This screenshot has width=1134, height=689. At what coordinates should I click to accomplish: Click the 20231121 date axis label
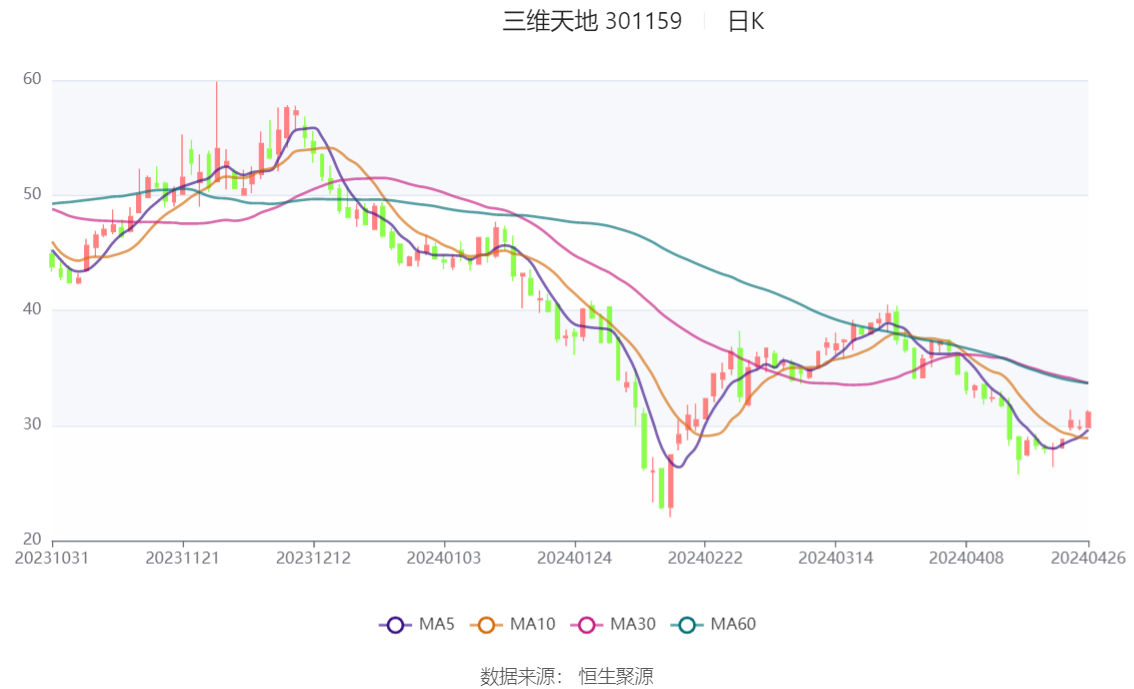[x=182, y=558]
